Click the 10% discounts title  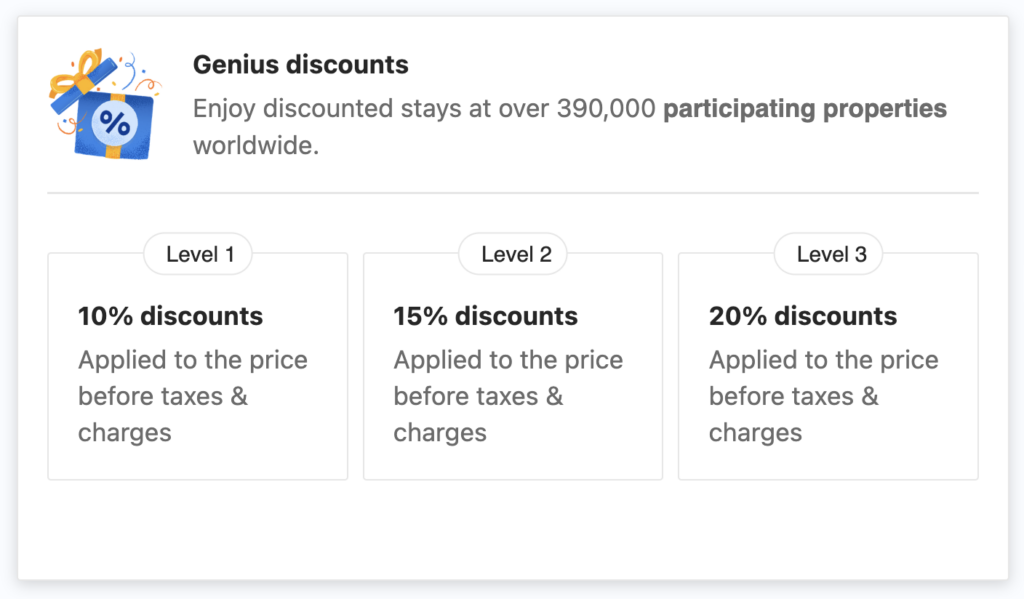[x=170, y=316]
